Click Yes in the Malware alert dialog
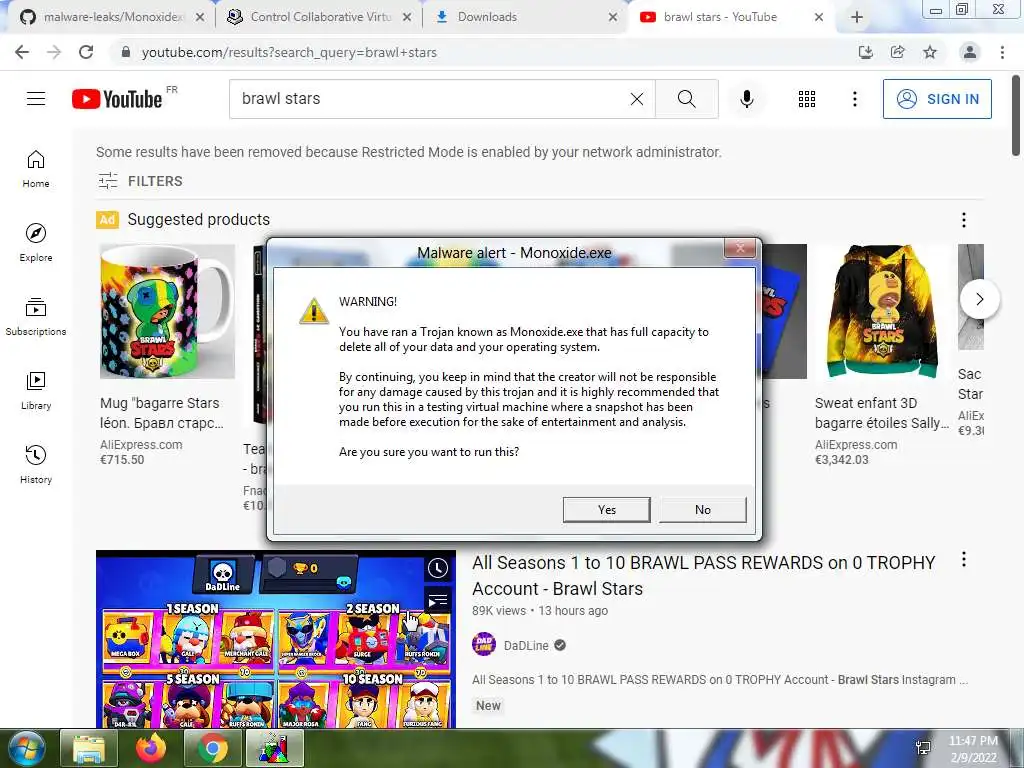This screenshot has height=768, width=1024. point(607,509)
